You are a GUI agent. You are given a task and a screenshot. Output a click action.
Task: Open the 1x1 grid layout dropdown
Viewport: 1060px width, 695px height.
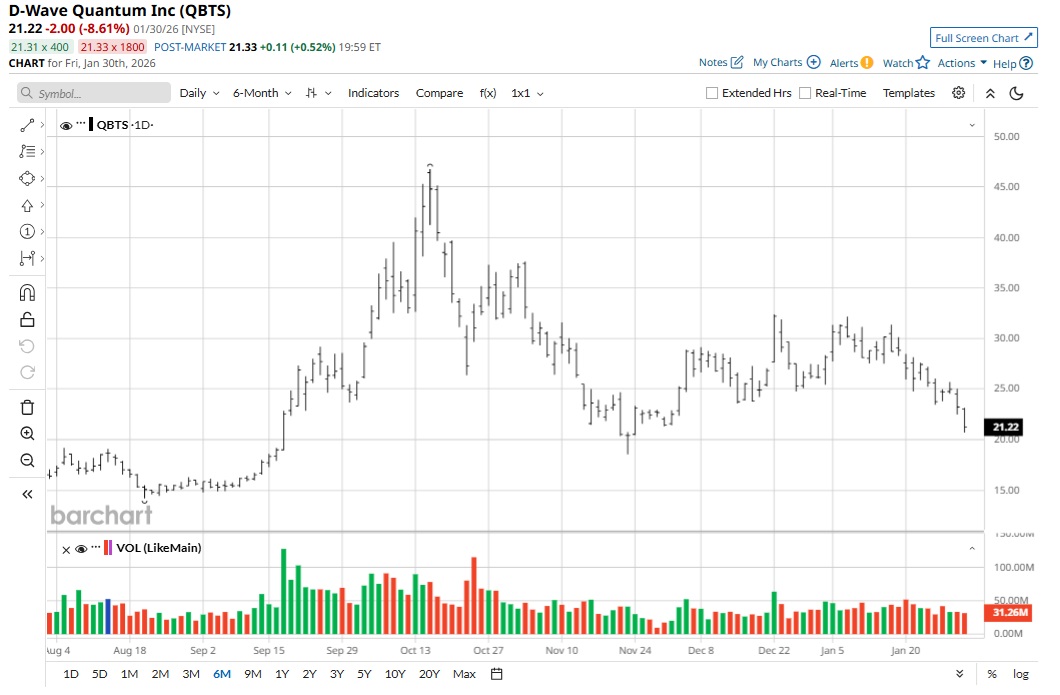pyautogui.click(x=527, y=93)
